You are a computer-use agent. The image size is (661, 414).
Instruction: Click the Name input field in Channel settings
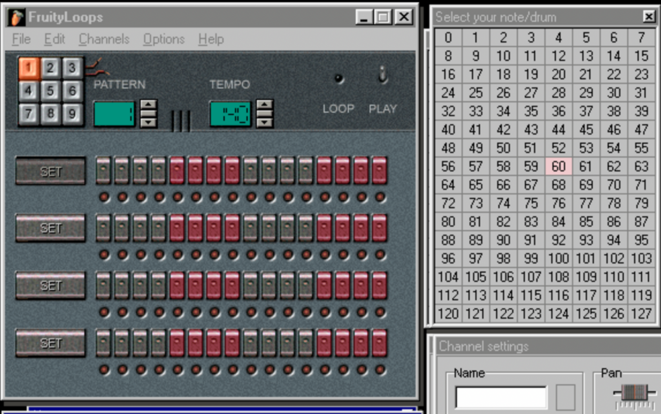click(501, 397)
